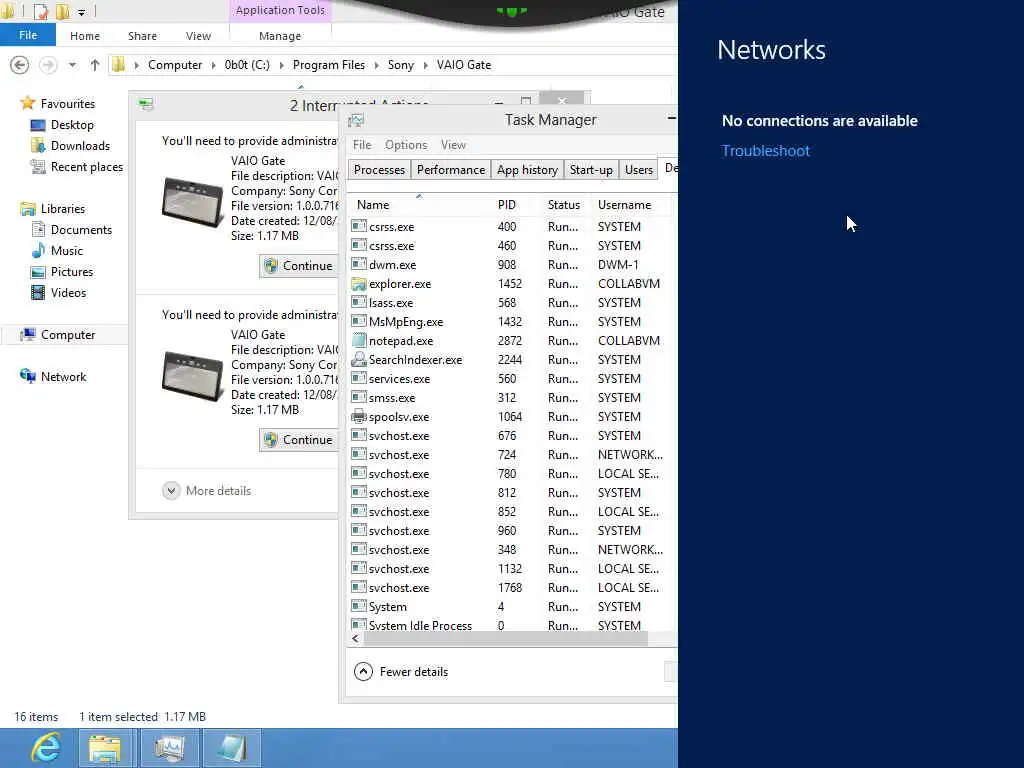Expand dropdown arrow after Program Files breadcrumb
The image size is (1024, 768).
[x=377, y=65]
